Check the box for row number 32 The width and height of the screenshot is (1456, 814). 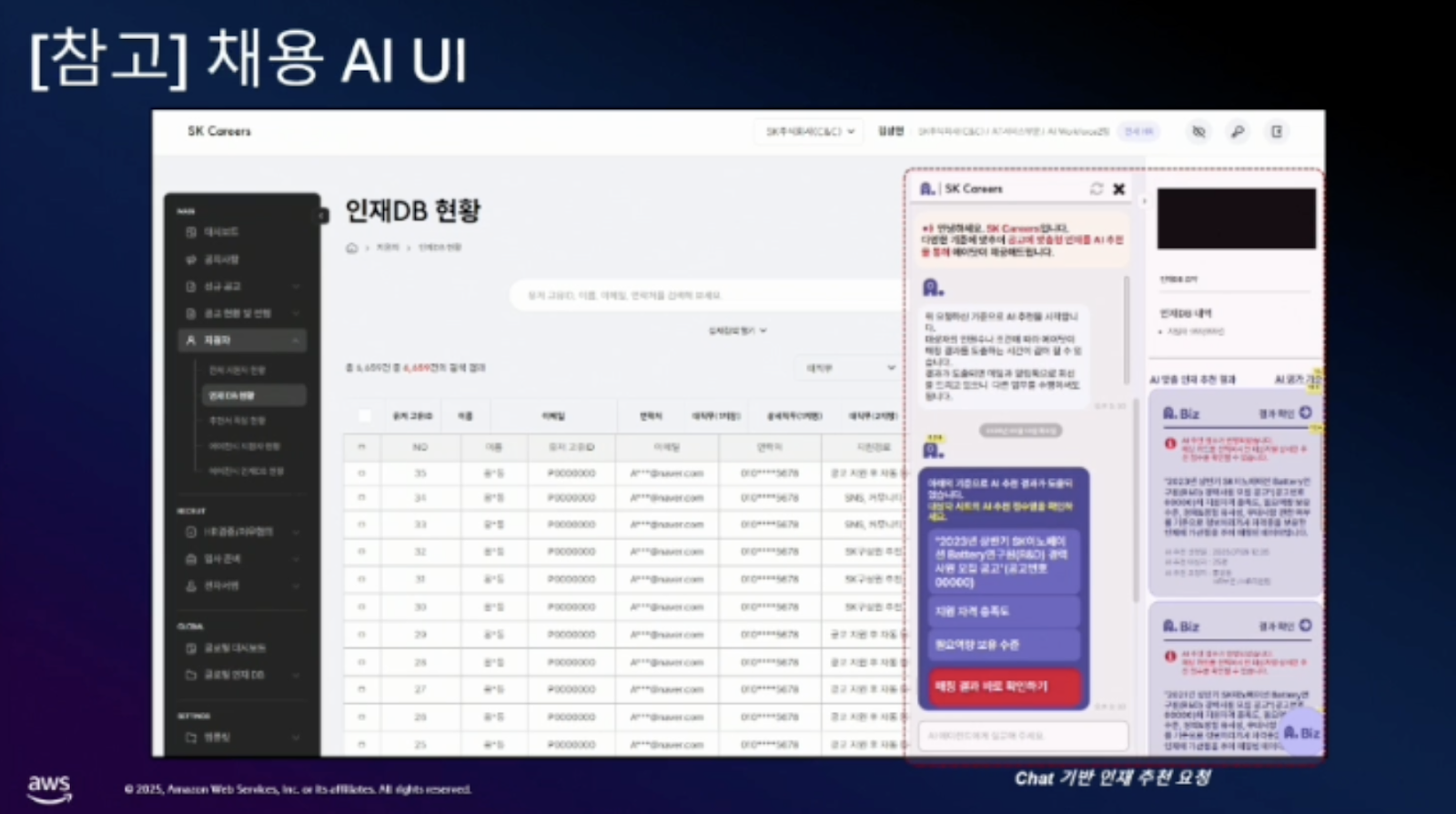[361, 552]
